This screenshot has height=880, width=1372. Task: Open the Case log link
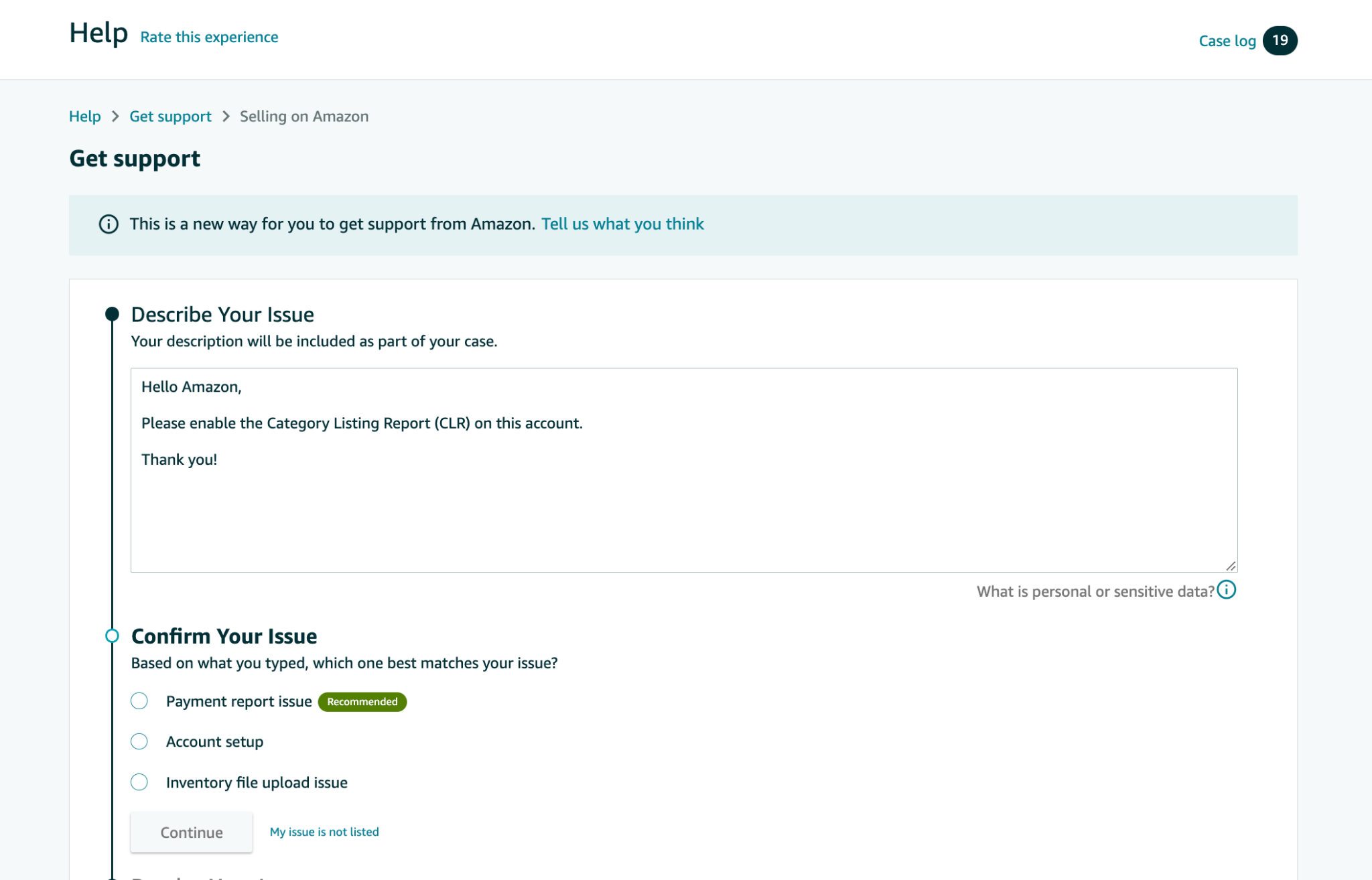(1227, 41)
